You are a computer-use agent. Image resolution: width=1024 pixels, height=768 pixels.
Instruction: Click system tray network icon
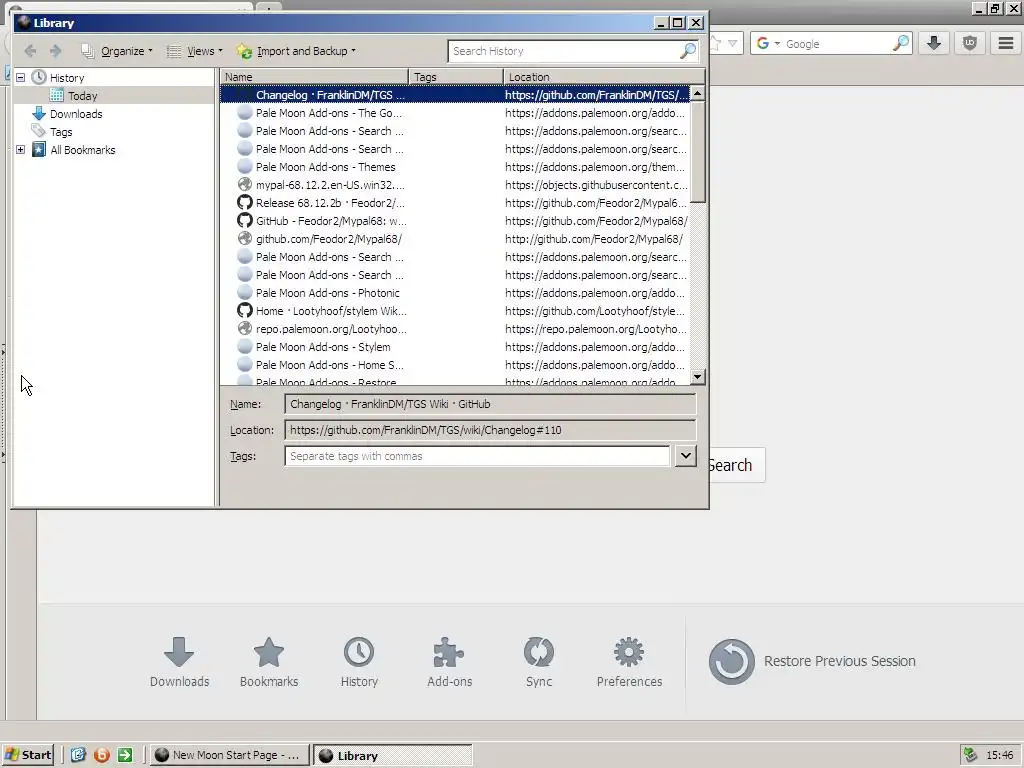click(x=970, y=755)
